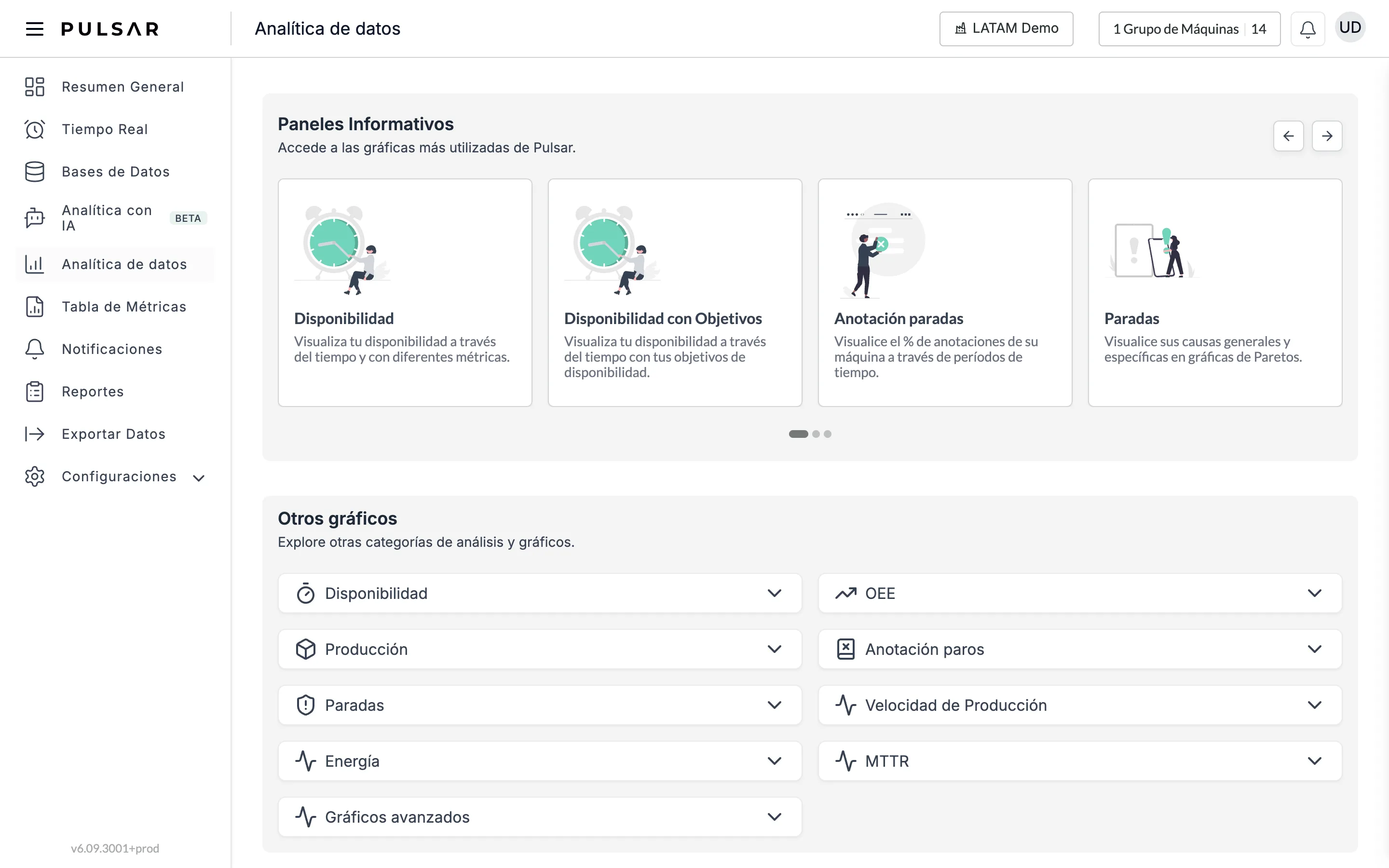Screen dimensions: 1389x868
Task: Expand the Energía section chevron
Action: click(774, 760)
